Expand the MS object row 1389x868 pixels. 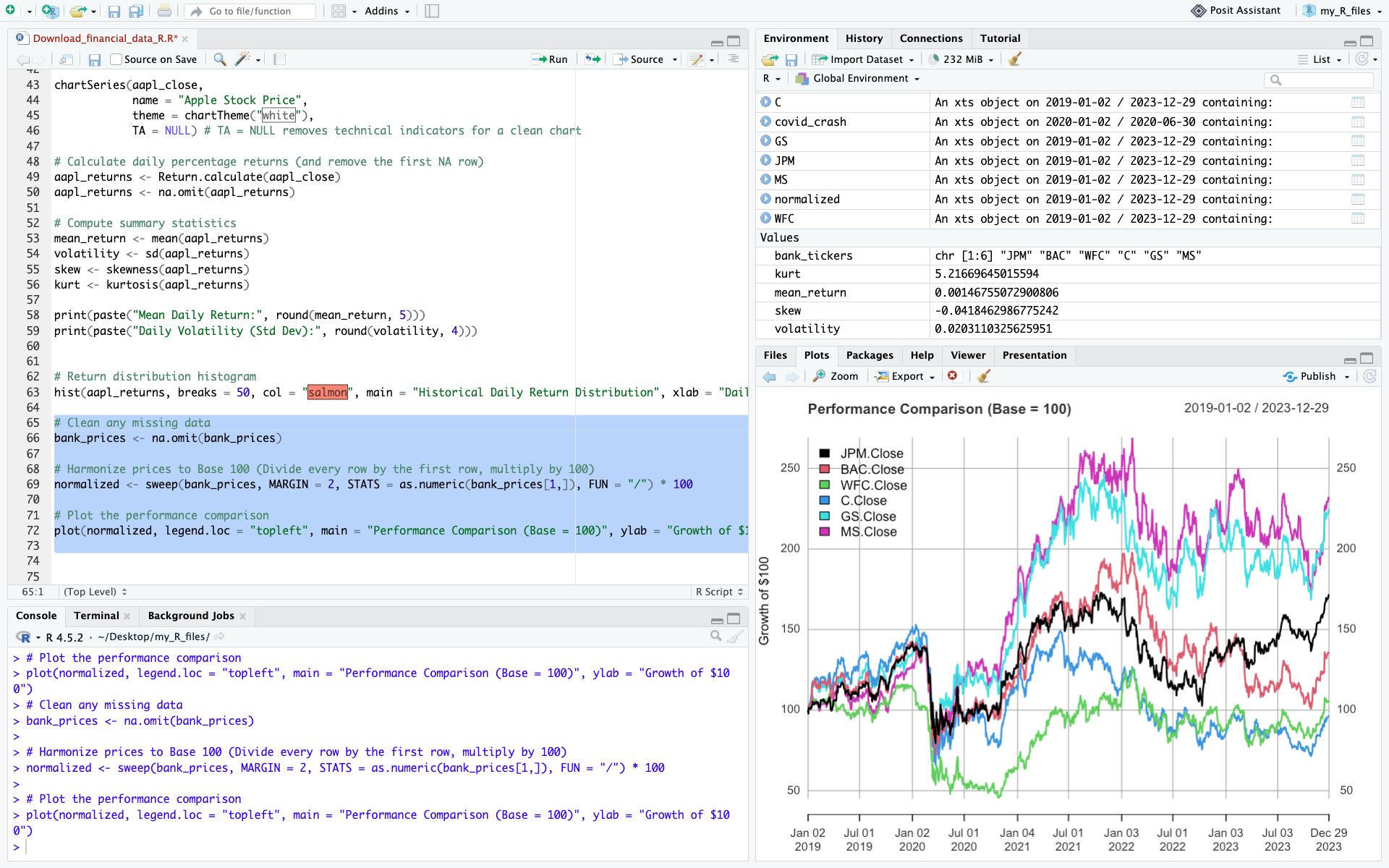coord(766,179)
